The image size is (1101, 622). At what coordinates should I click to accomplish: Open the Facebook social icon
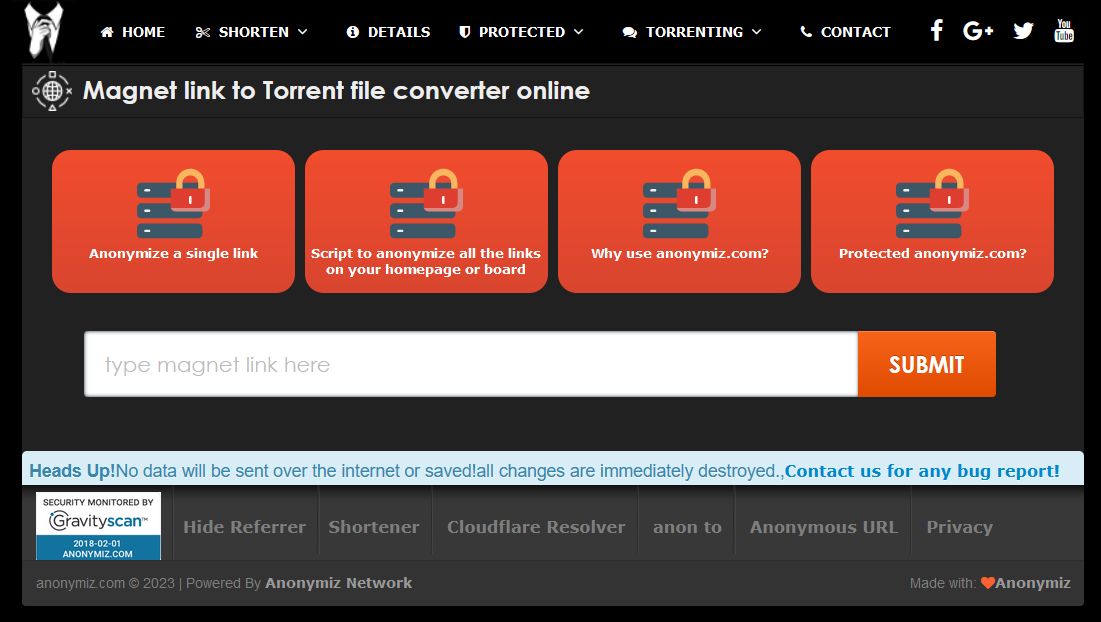[x=936, y=31]
